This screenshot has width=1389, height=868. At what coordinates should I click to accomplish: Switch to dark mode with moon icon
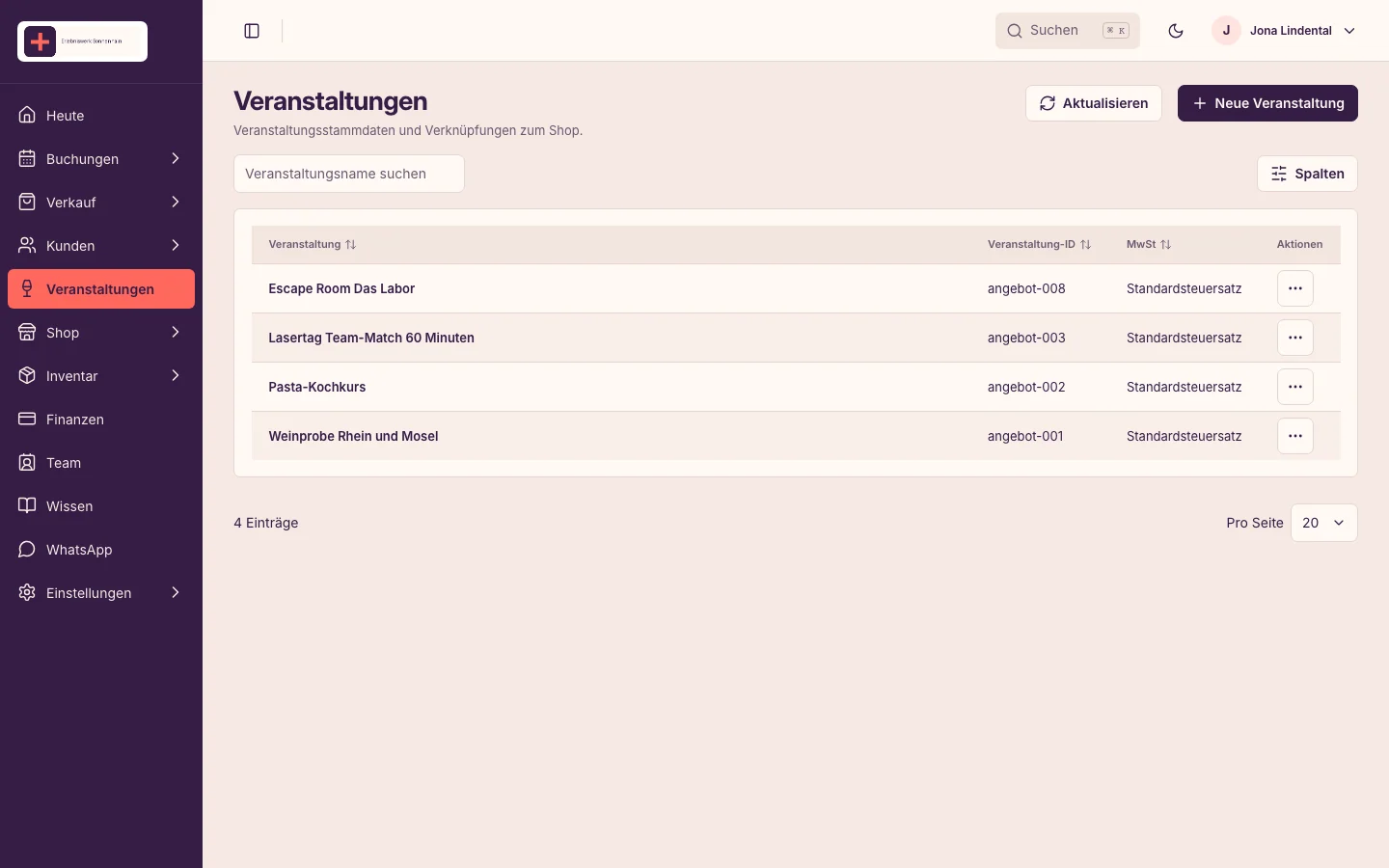1176,31
